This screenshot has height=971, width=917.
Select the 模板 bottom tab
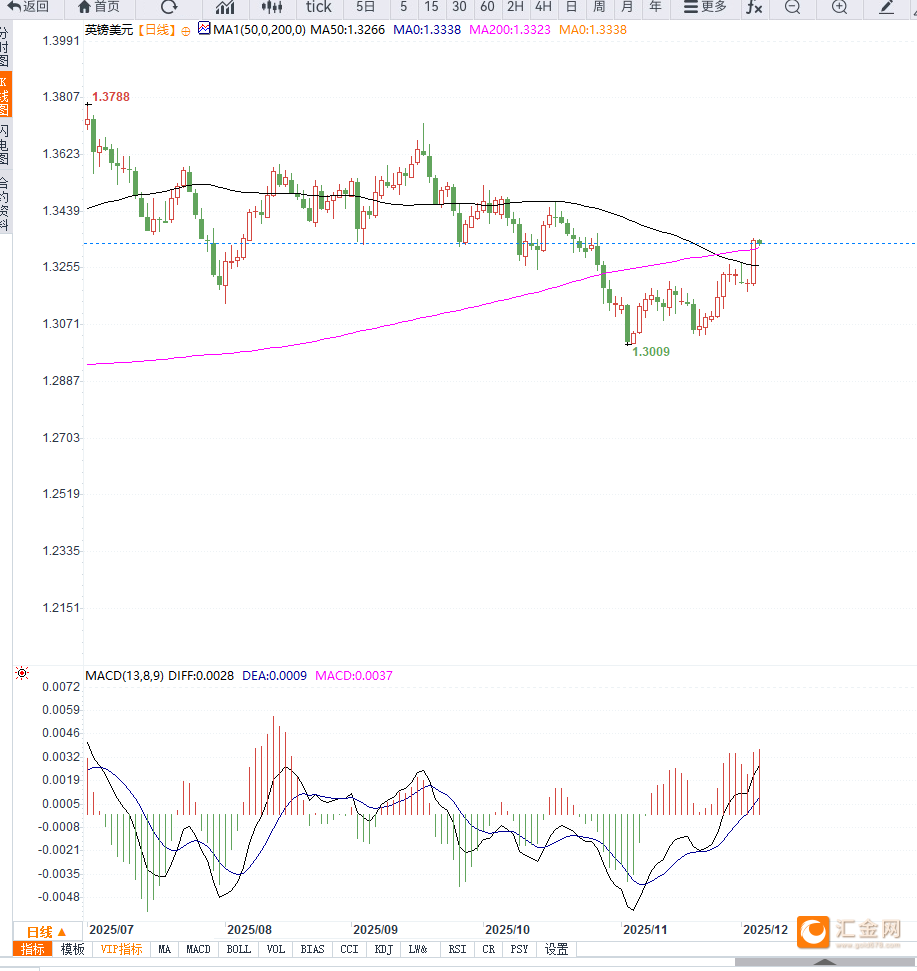[x=72, y=949]
